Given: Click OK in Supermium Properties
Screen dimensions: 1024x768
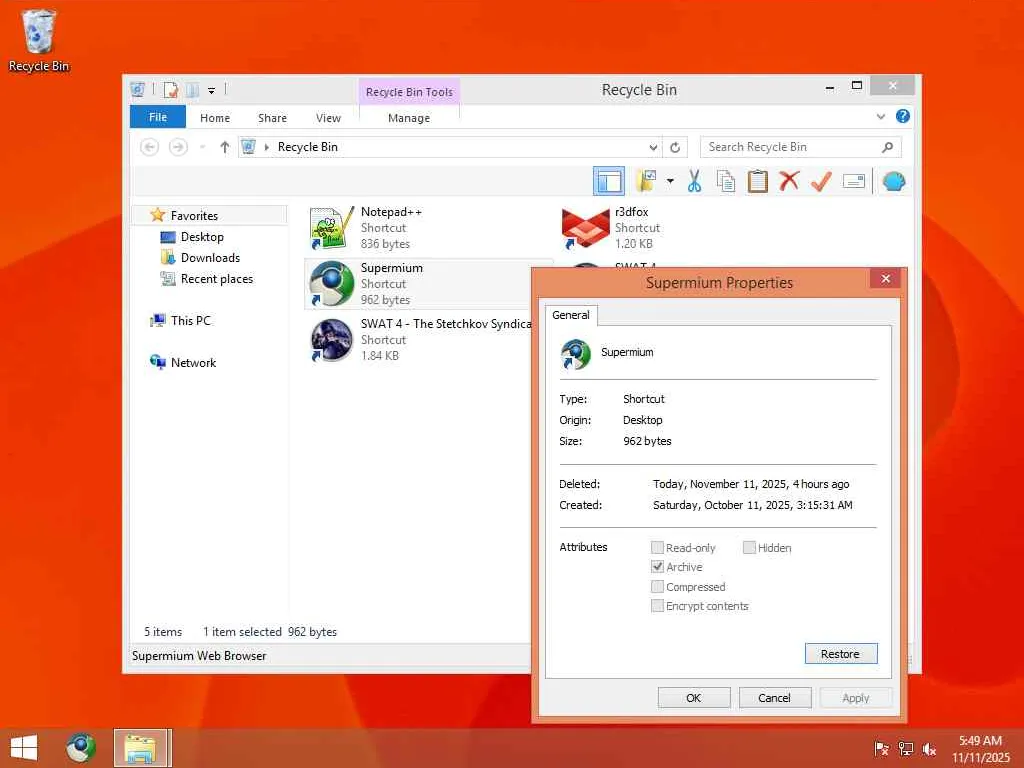Looking at the screenshot, I should [x=694, y=698].
